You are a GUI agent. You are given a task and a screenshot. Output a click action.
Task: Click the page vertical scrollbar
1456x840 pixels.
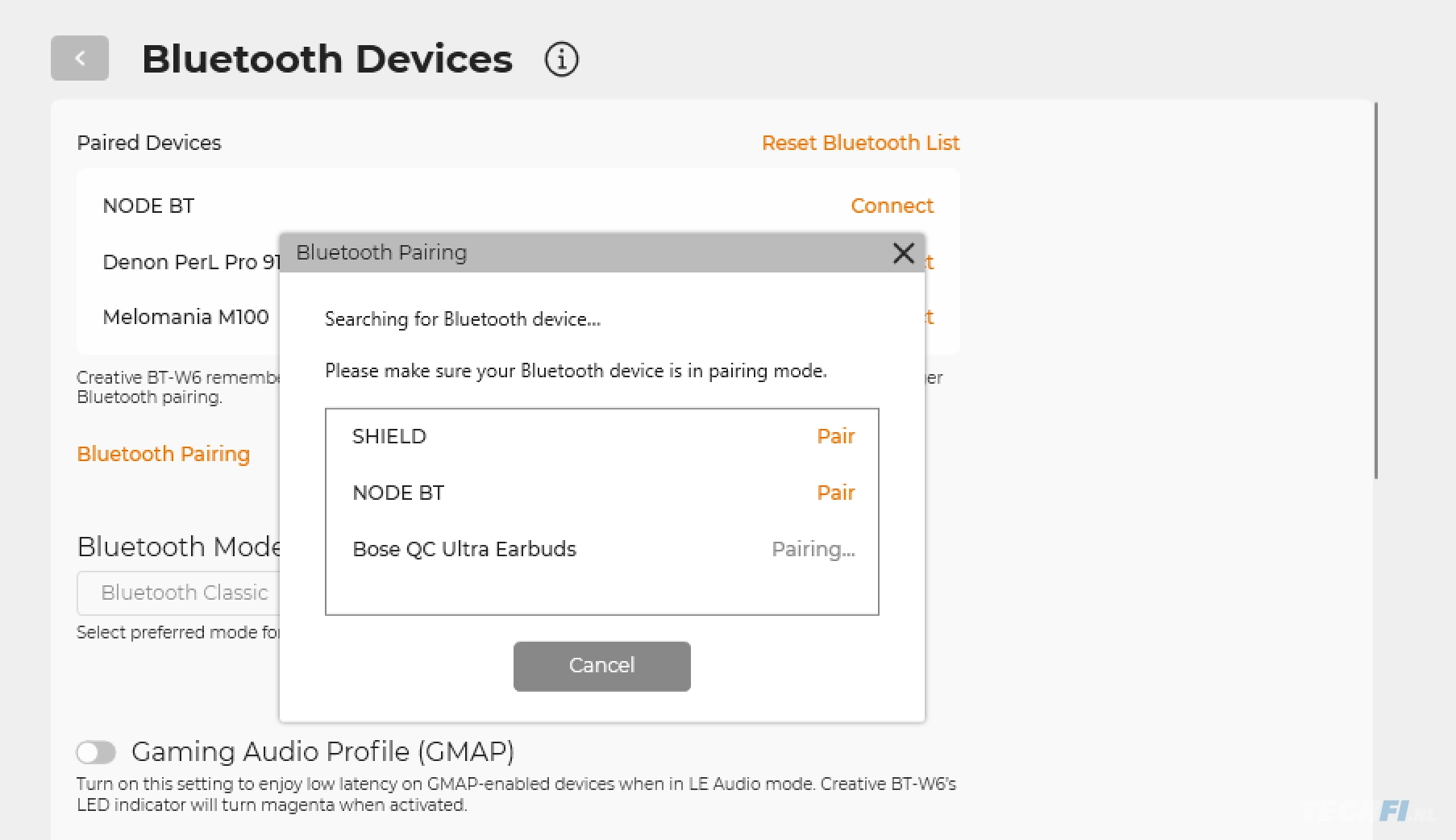click(x=1375, y=290)
